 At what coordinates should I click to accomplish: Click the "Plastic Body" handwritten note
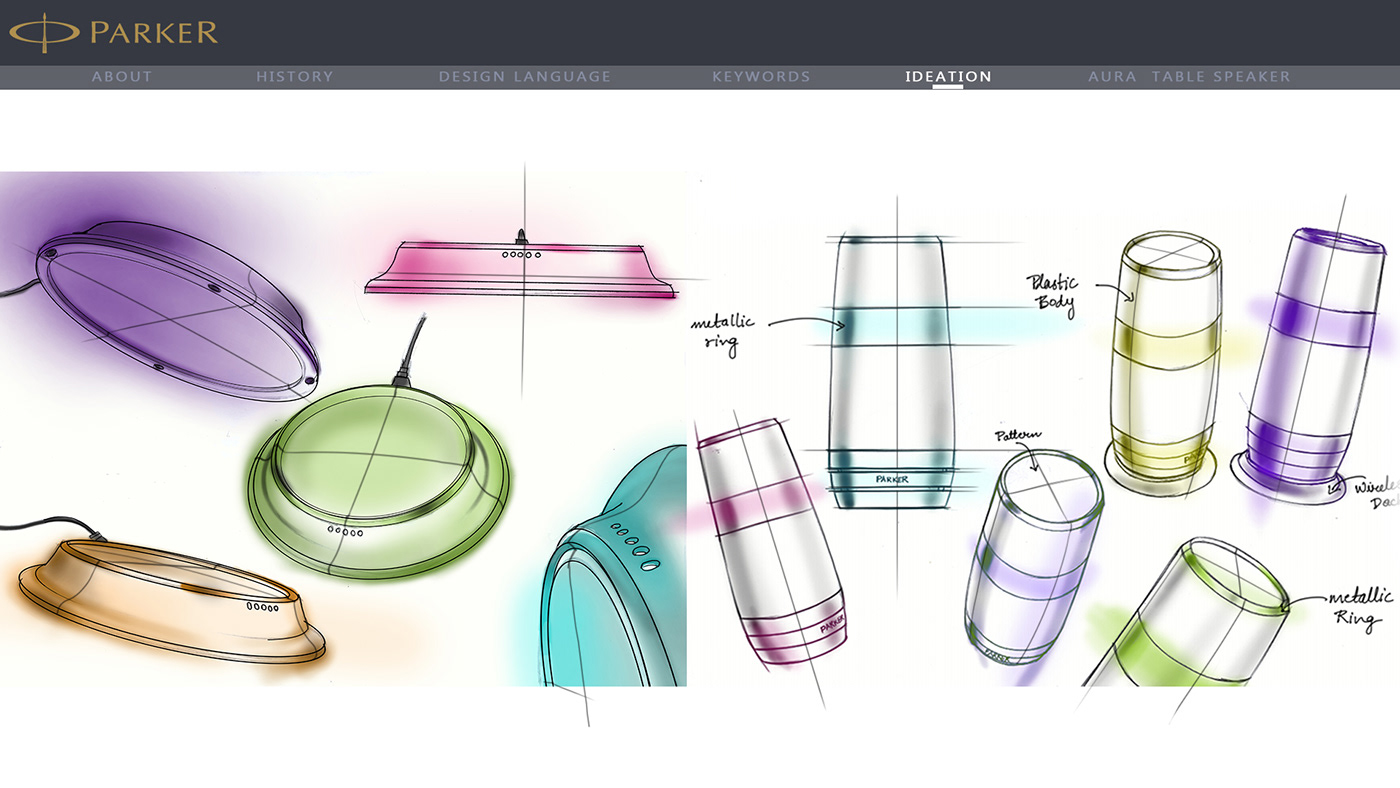(1053, 296)
